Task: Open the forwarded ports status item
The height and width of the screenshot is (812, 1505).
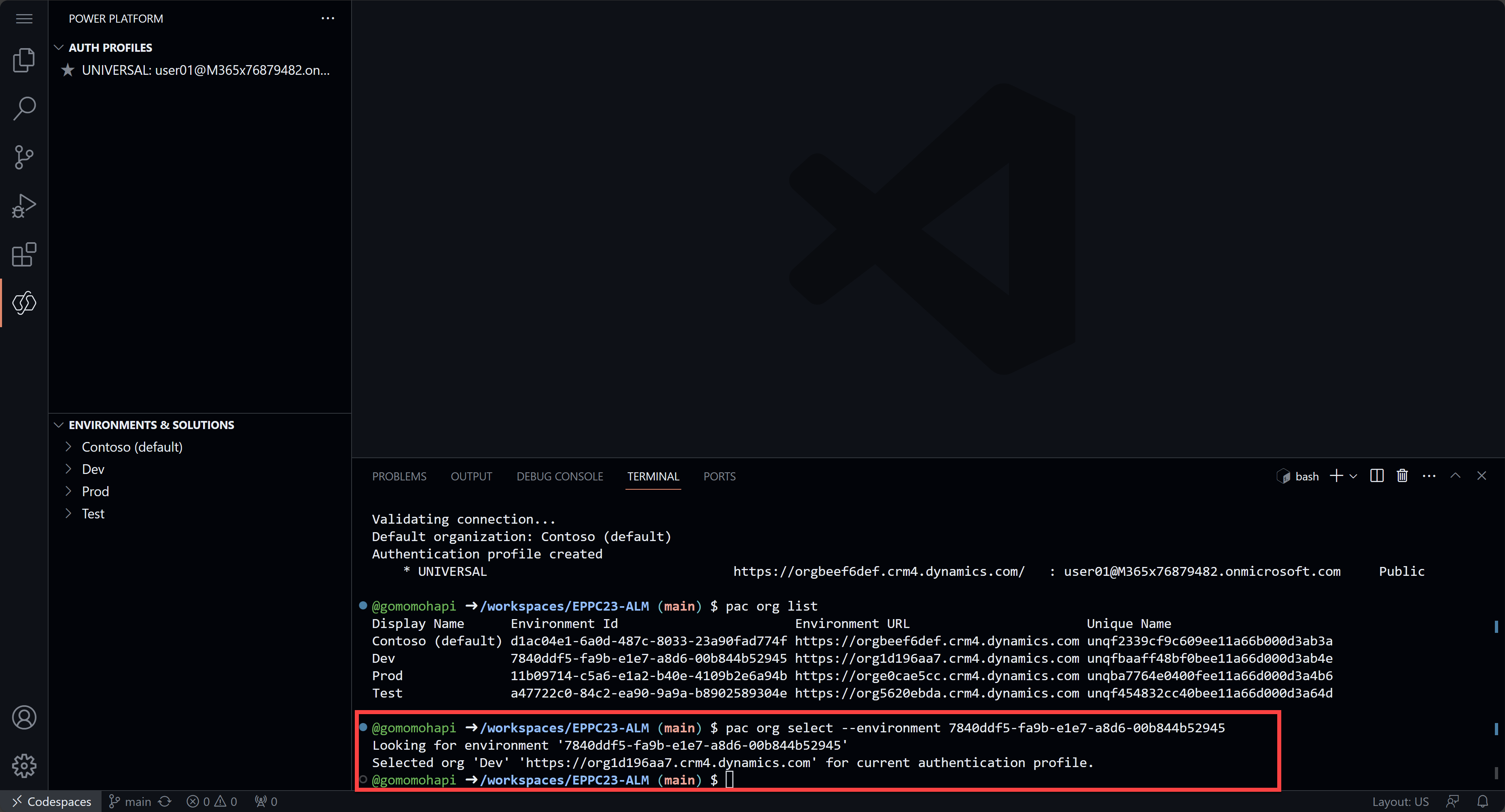Action: pos(266,801)
